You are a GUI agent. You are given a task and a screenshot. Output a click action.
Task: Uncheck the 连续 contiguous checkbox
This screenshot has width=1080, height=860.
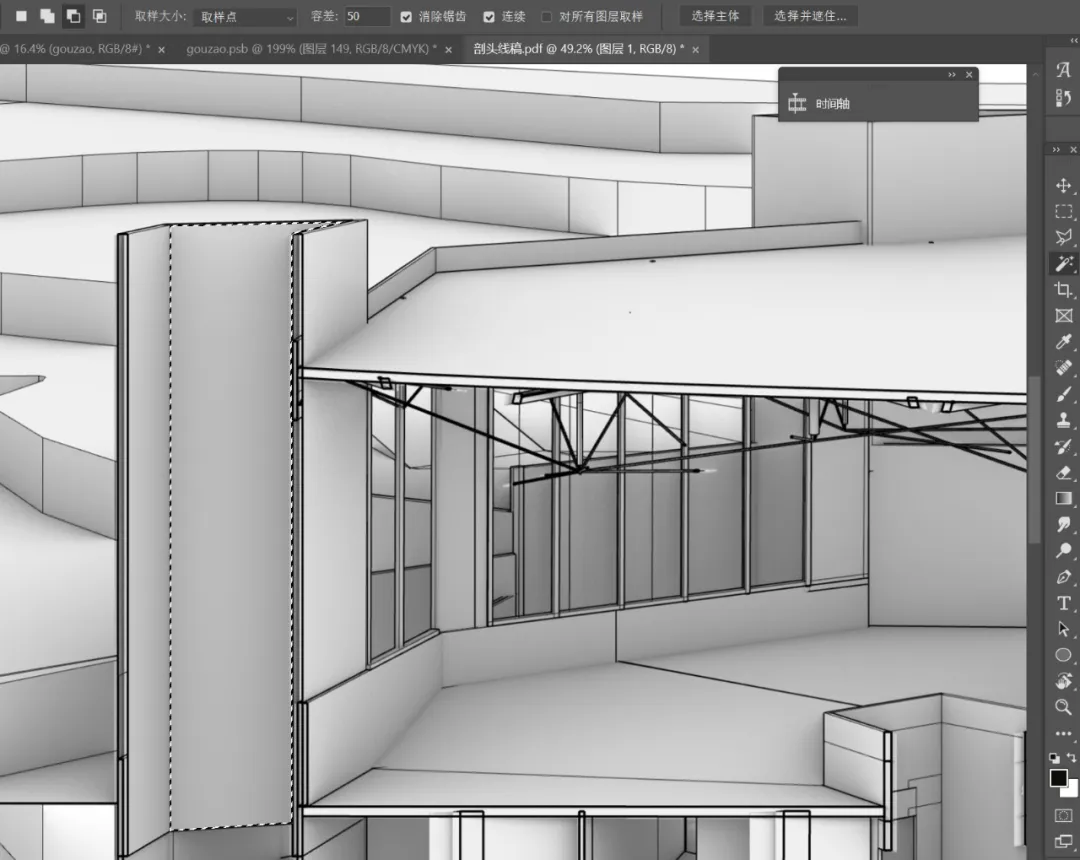(489, 17)
